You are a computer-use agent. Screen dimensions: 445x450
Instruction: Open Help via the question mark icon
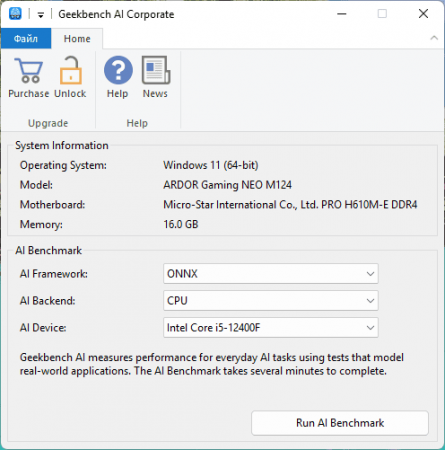pos(118,70)
